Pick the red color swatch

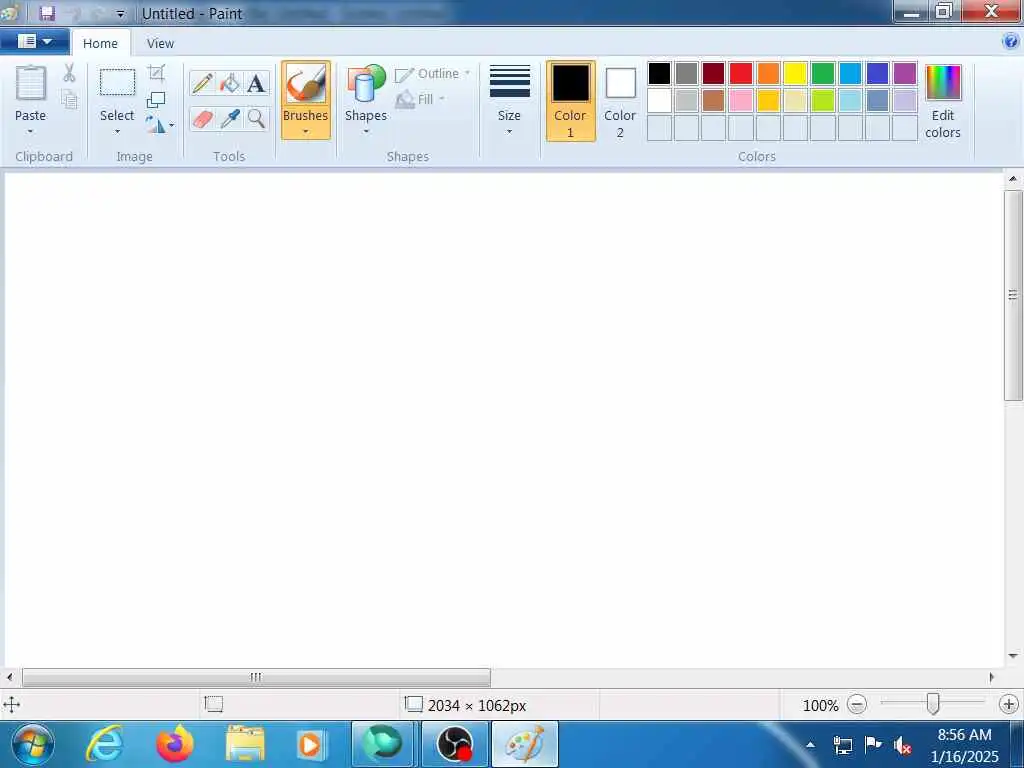pyautogui.click(x=741, y=74)
